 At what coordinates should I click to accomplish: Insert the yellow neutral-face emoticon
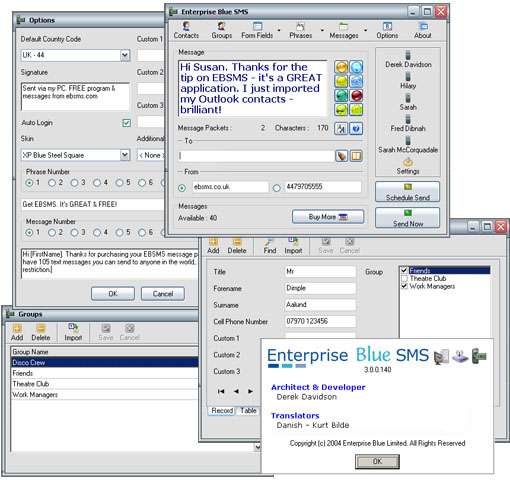tap(341, 81)
